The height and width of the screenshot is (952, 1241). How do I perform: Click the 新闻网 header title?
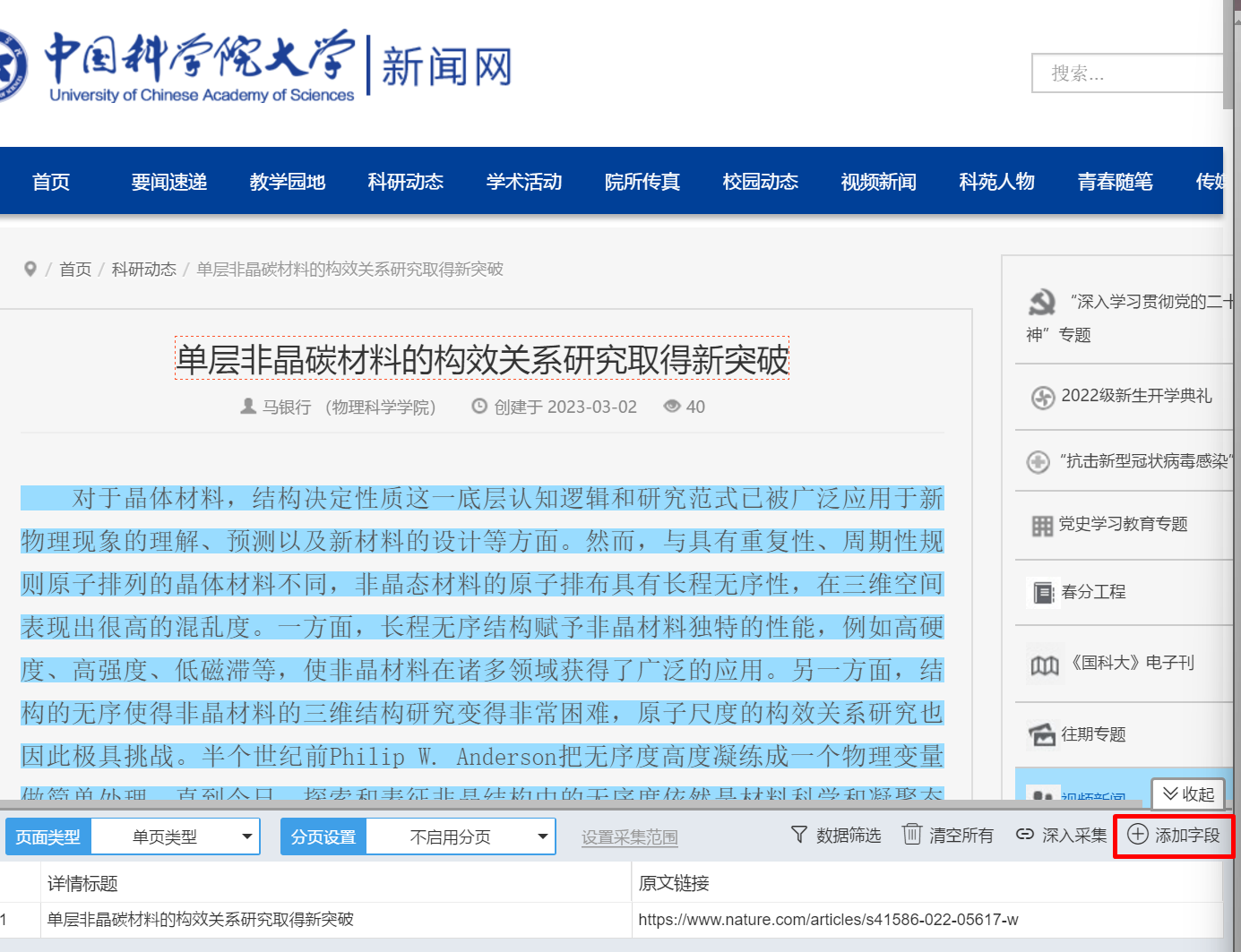[x=447, y=67]
